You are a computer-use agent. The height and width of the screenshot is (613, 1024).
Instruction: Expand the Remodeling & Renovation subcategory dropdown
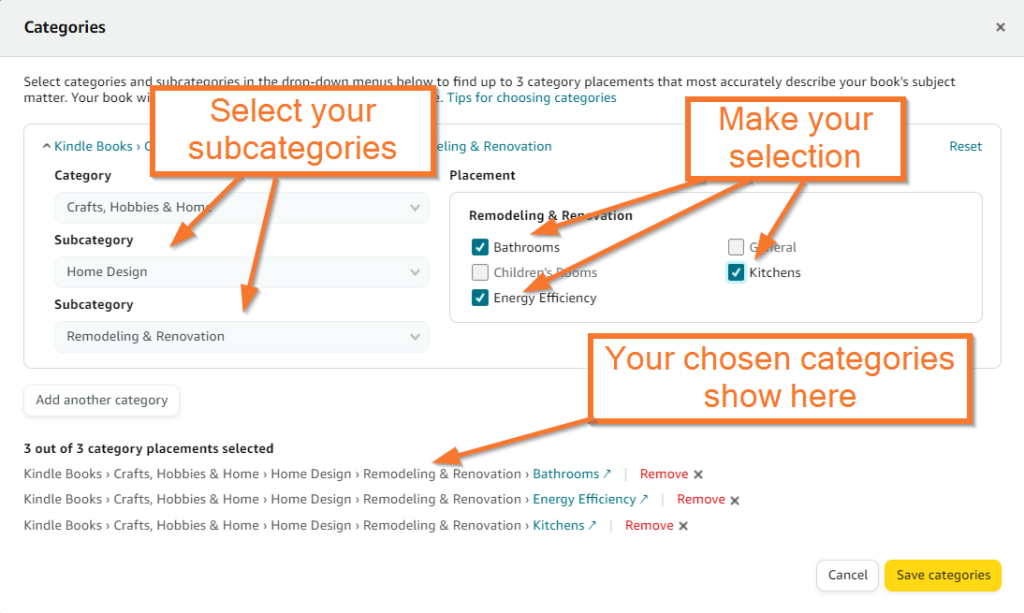click(x=242, y=337)
